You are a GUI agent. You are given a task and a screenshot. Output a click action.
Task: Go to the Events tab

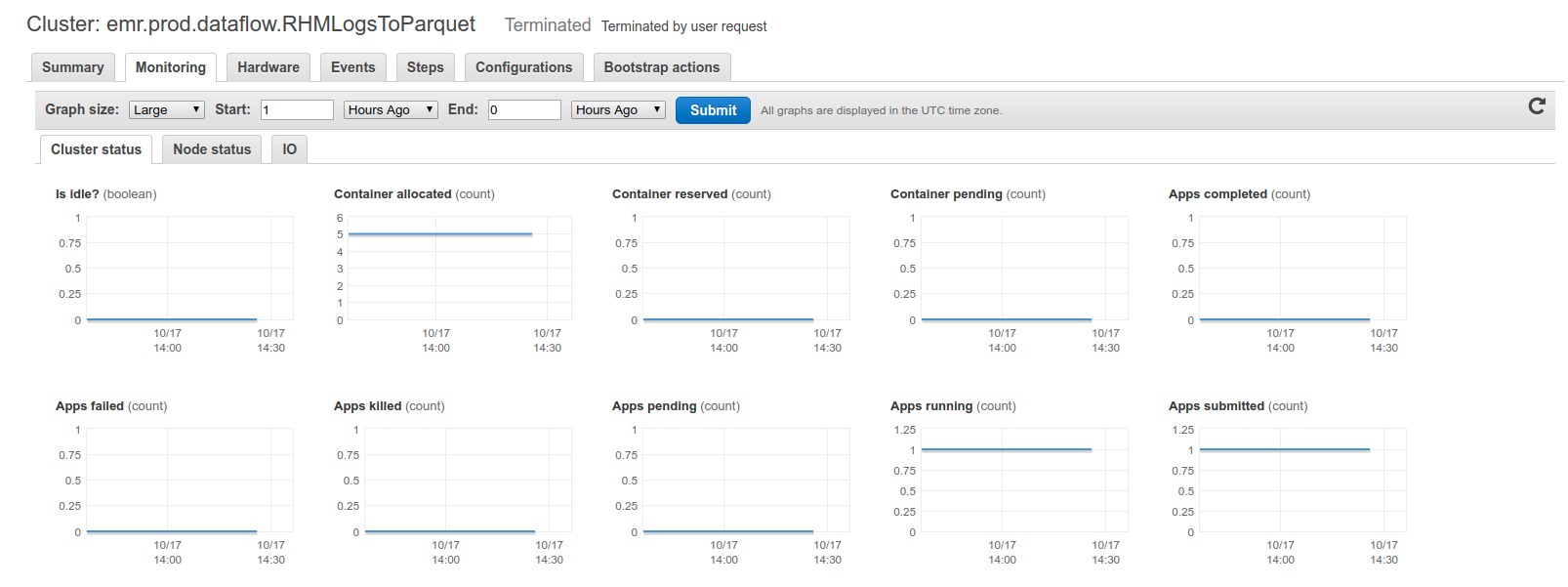tap(352, 67)
